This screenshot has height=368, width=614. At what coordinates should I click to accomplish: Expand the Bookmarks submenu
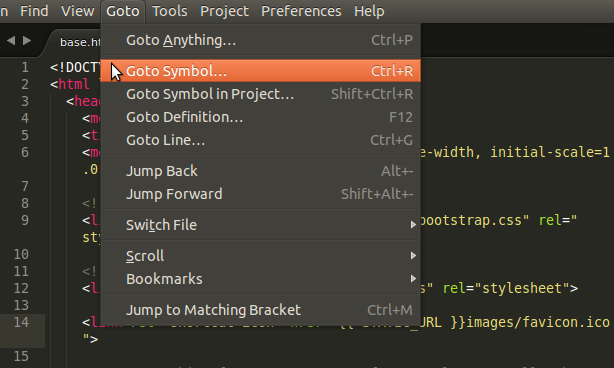click(261, 279)
